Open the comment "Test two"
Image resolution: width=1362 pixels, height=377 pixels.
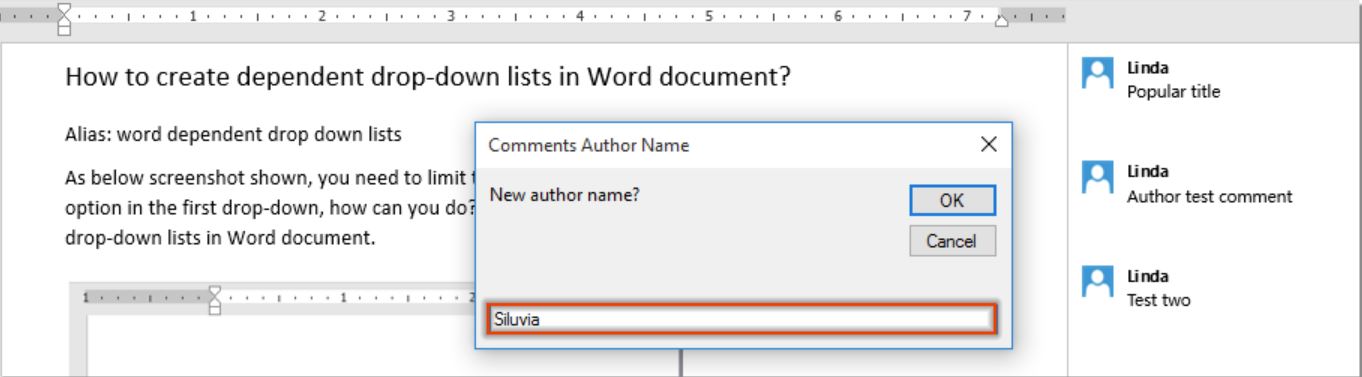1158,300
